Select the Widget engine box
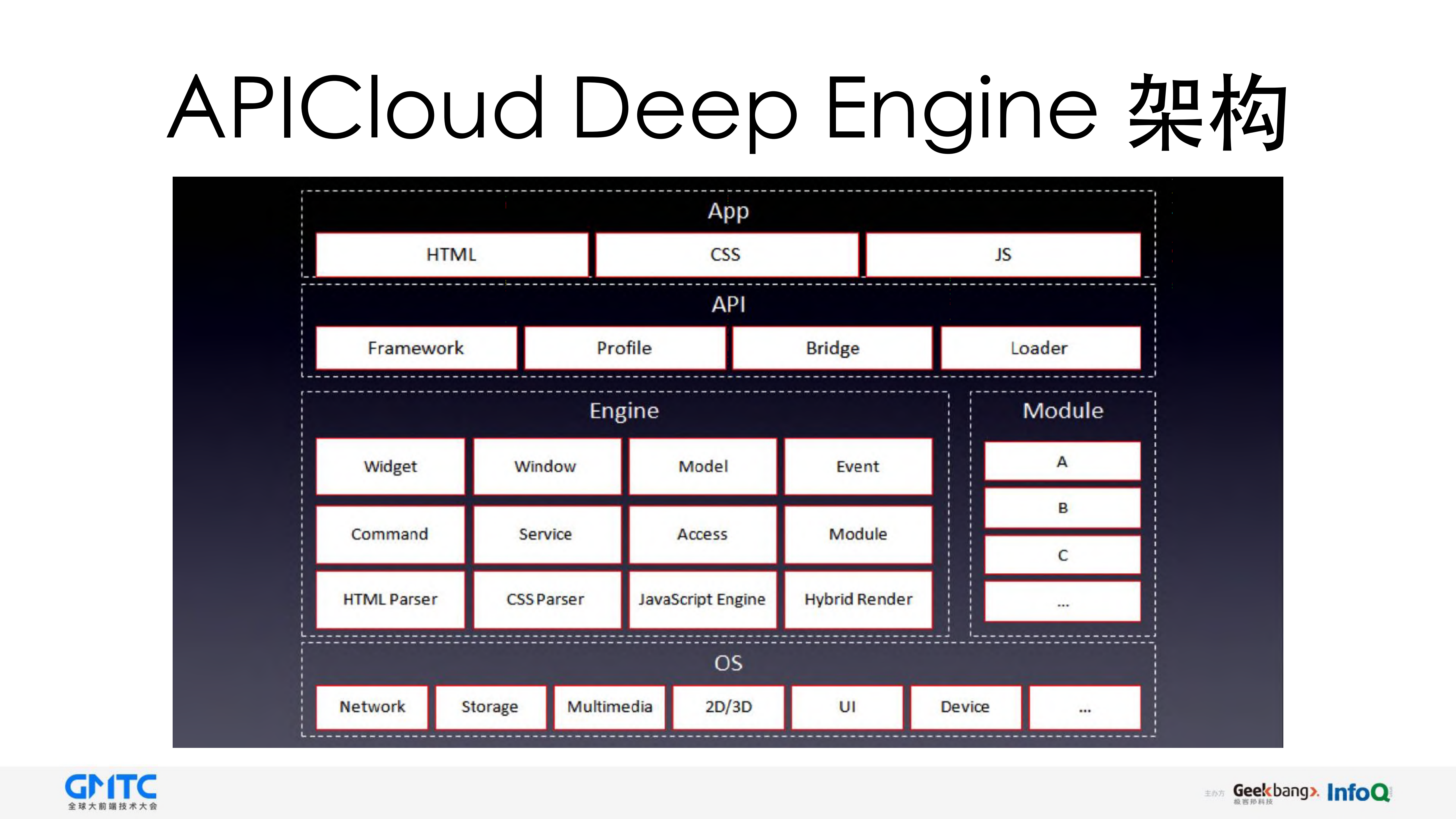The image size is (1456, 819). tap(390, 466)
